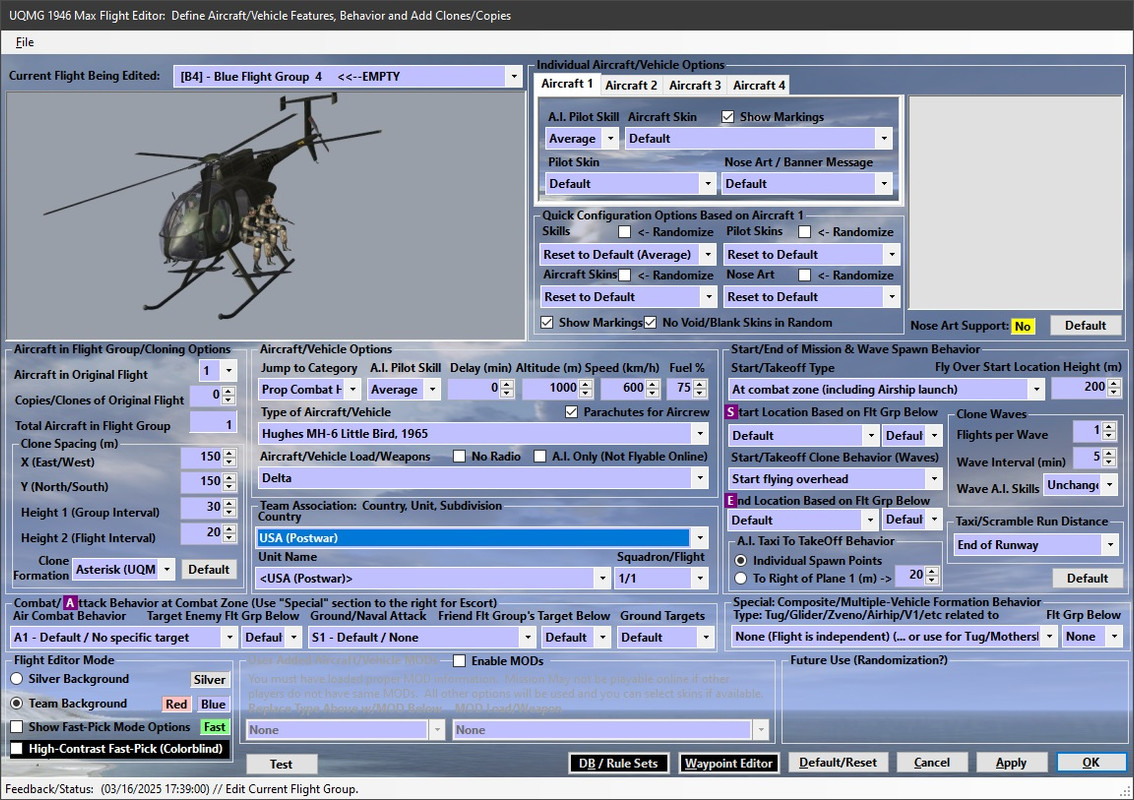Click the Altitude (m) 1000 field
Screen dimensions: 1134x800
click(x=550, y=388)
